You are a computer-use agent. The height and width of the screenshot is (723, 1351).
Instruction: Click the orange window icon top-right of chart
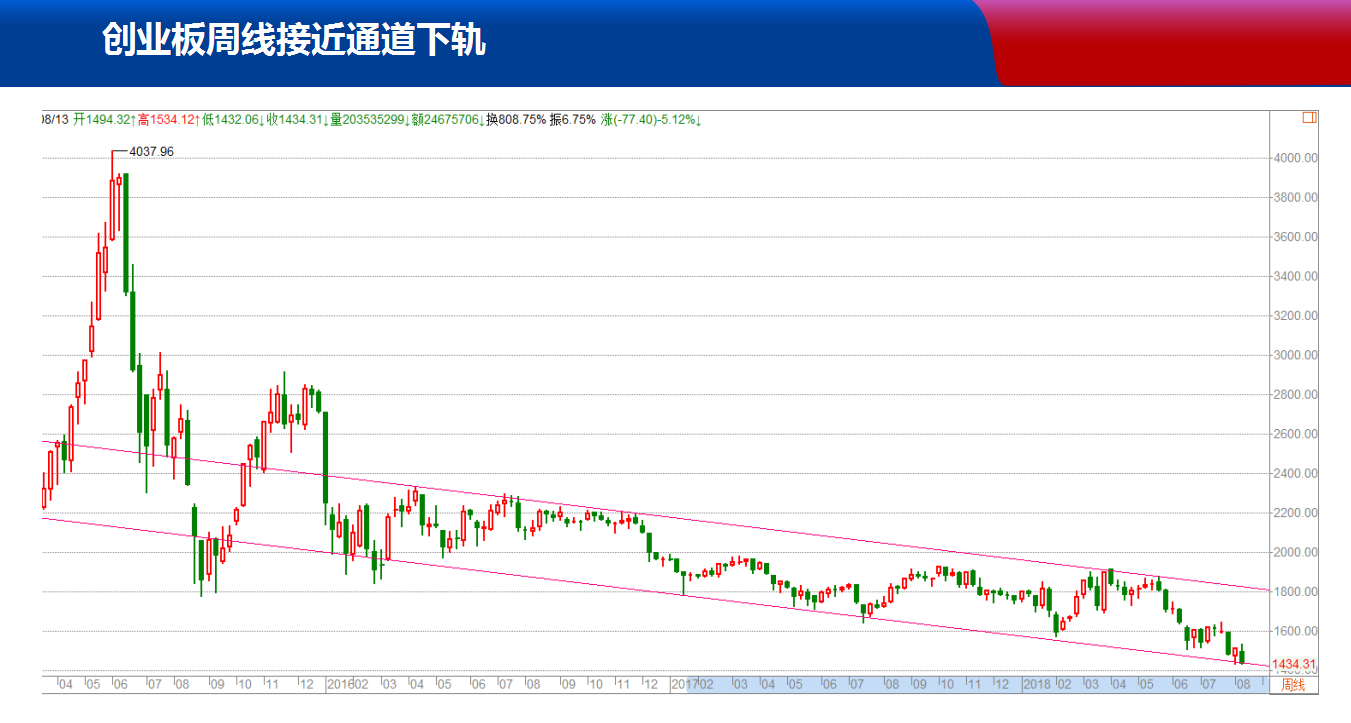(1309, 118)
